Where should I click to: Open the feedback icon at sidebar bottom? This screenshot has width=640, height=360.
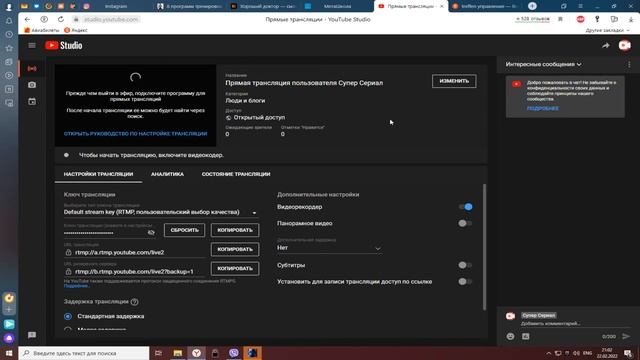pos(32,335)
